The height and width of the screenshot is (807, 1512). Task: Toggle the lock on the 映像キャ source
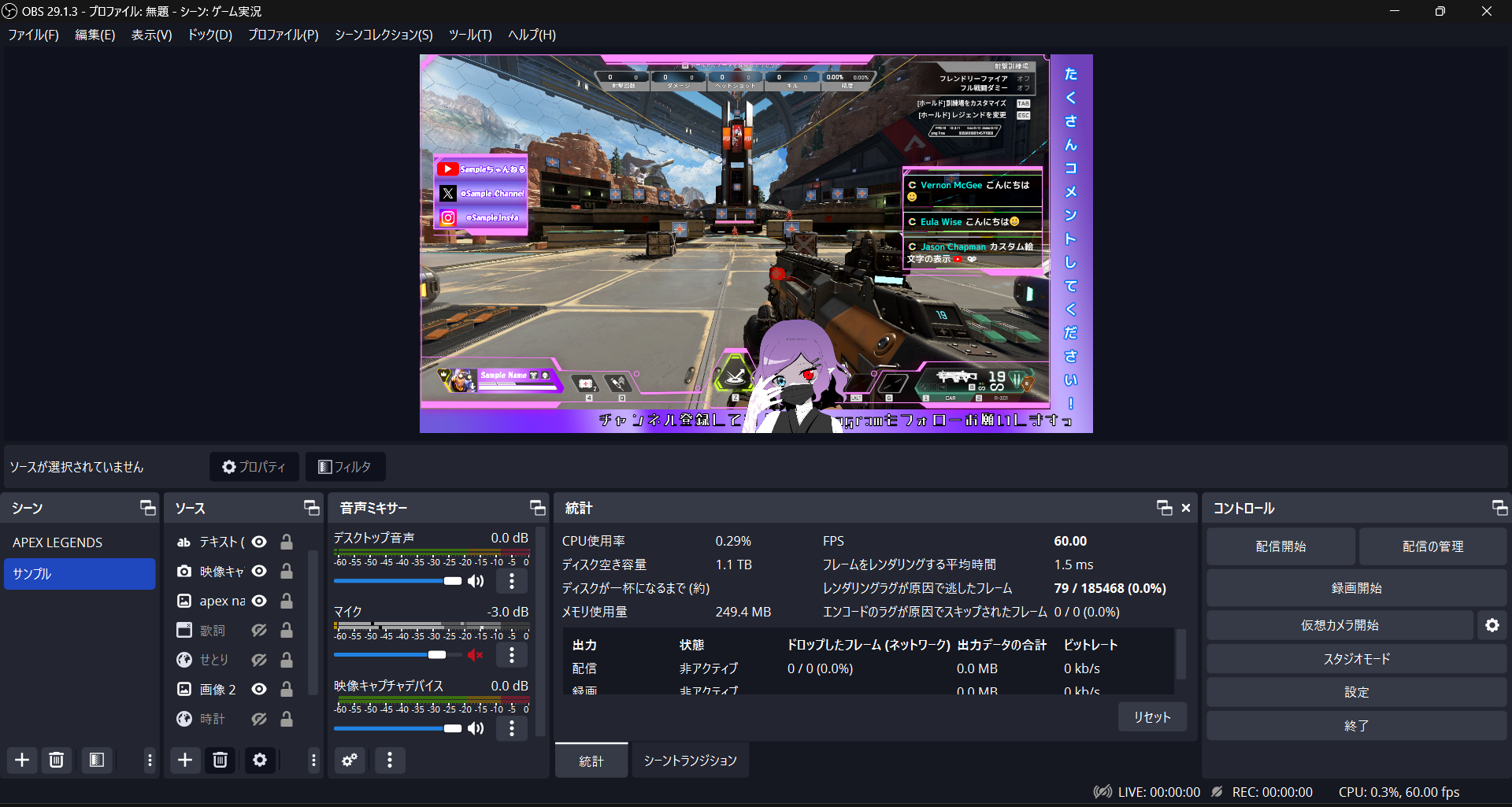[287, 572]
